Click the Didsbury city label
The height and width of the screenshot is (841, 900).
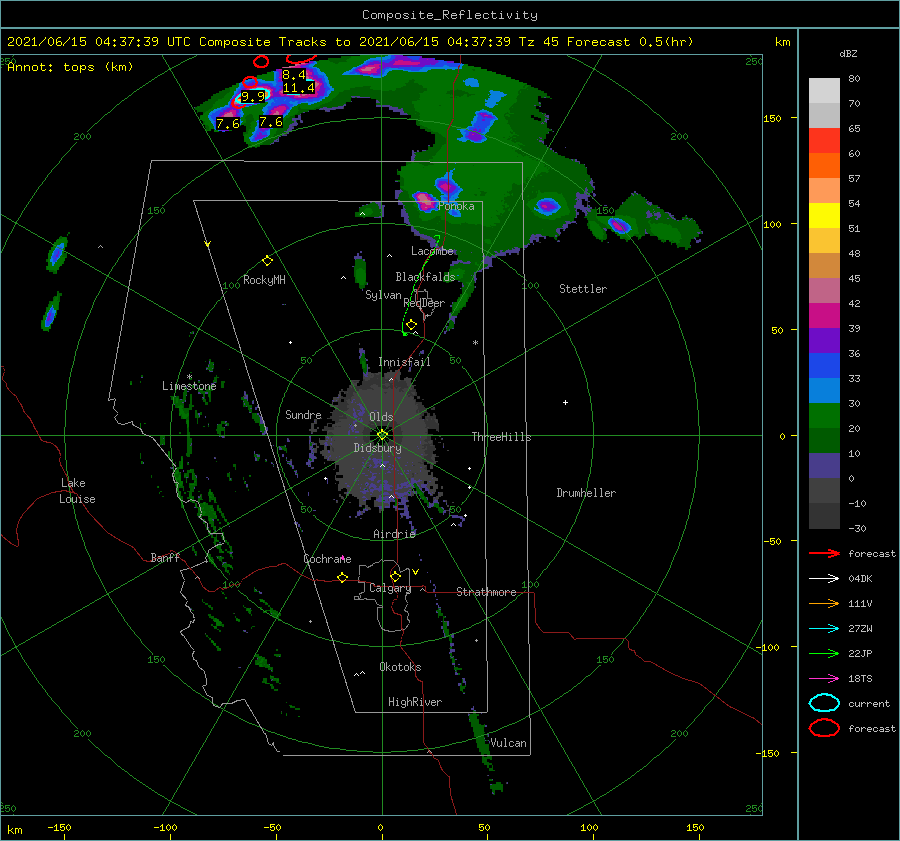[377, 448]
